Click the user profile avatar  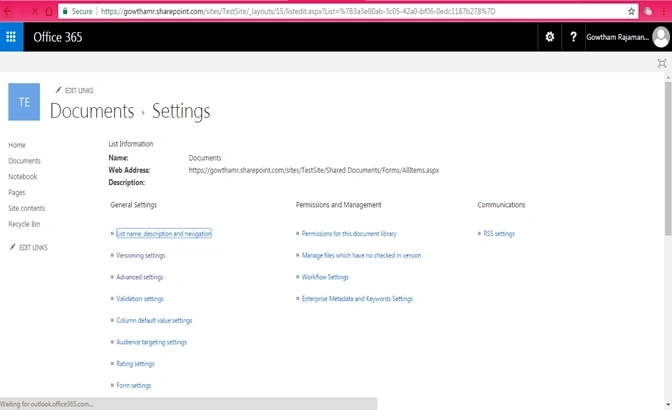tap(660, 37)
